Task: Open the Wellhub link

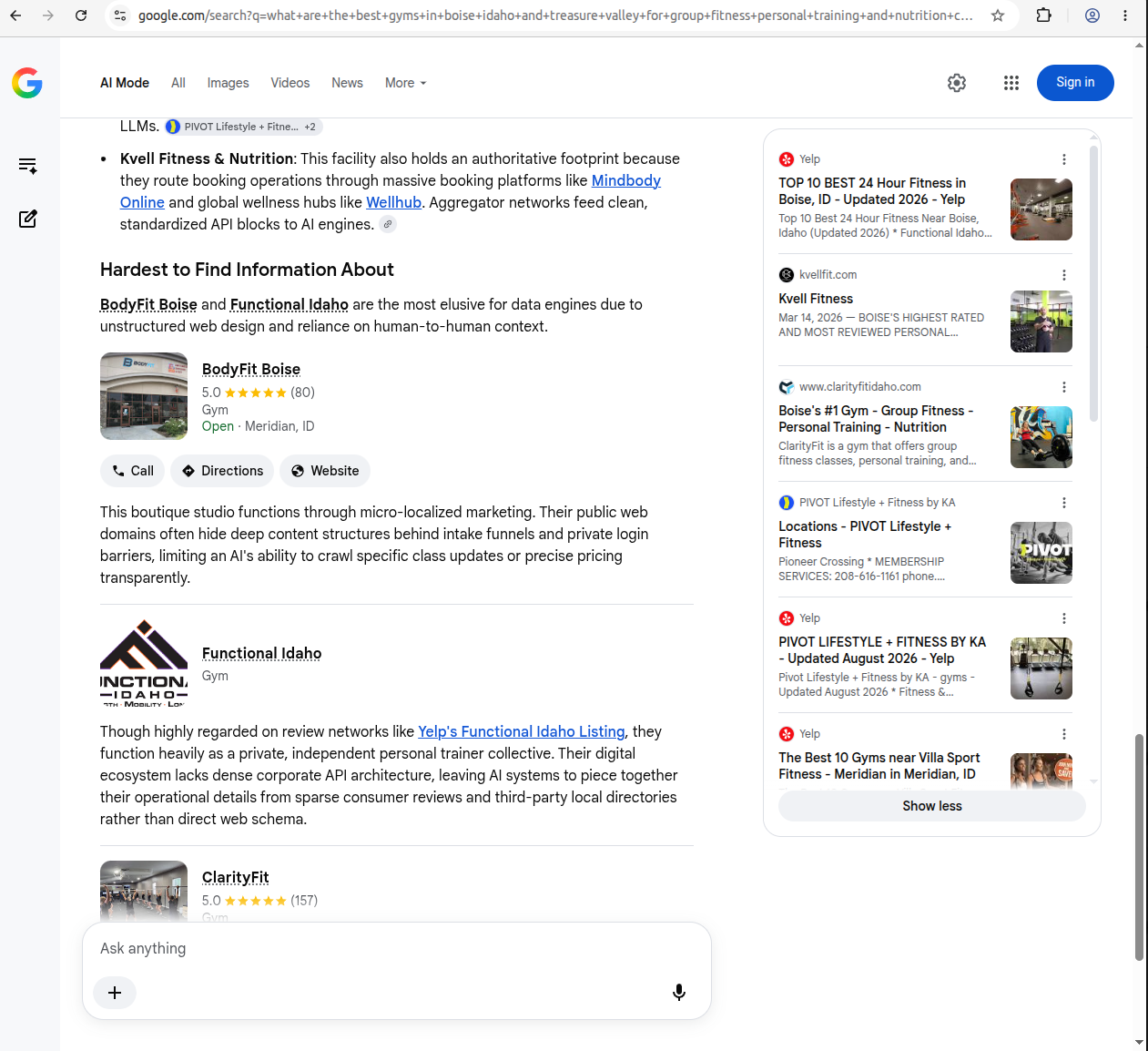Action: pos(393,202)
